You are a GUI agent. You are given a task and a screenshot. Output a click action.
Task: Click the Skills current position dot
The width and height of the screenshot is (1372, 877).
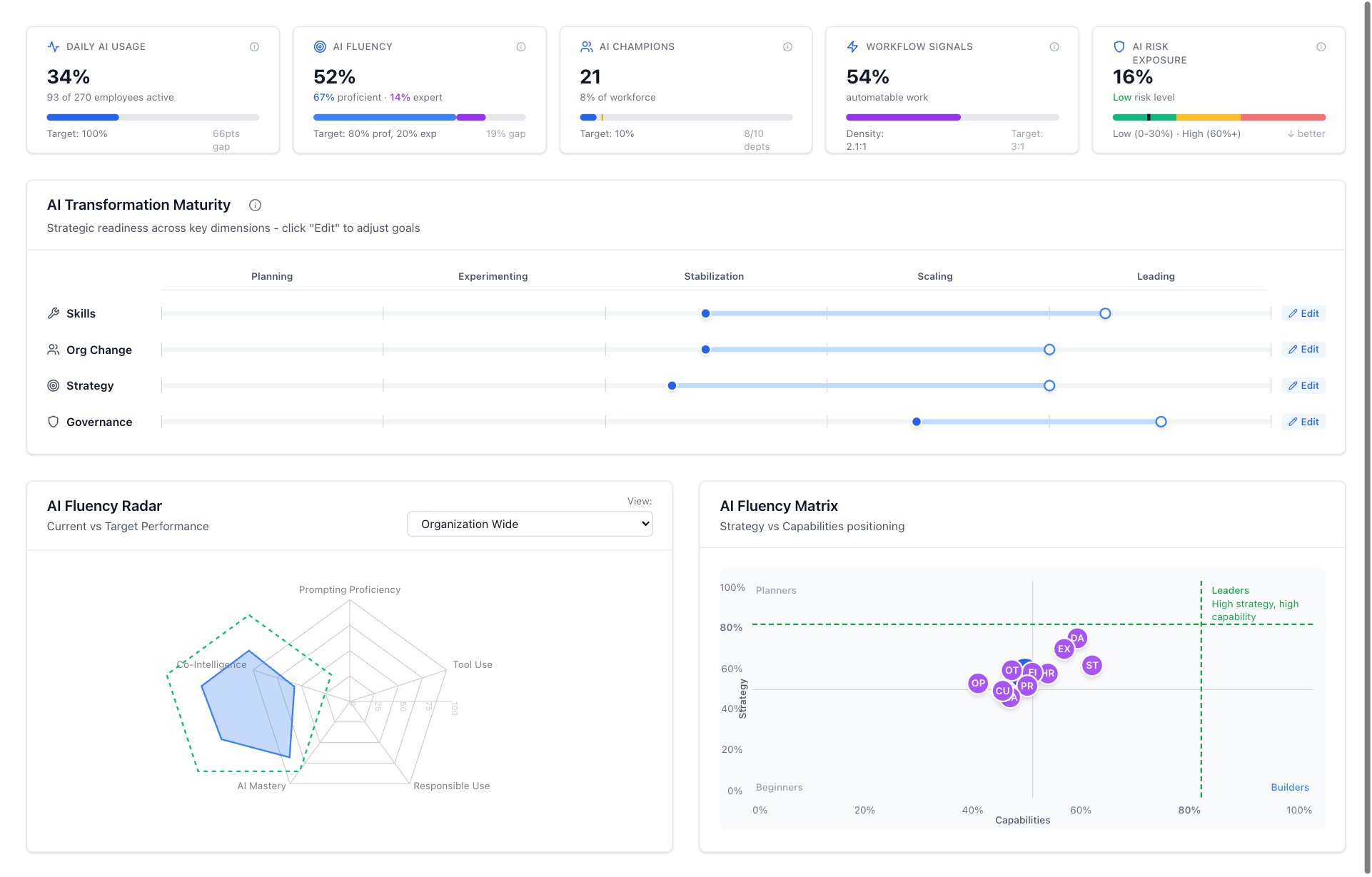[x=705, y=313]
